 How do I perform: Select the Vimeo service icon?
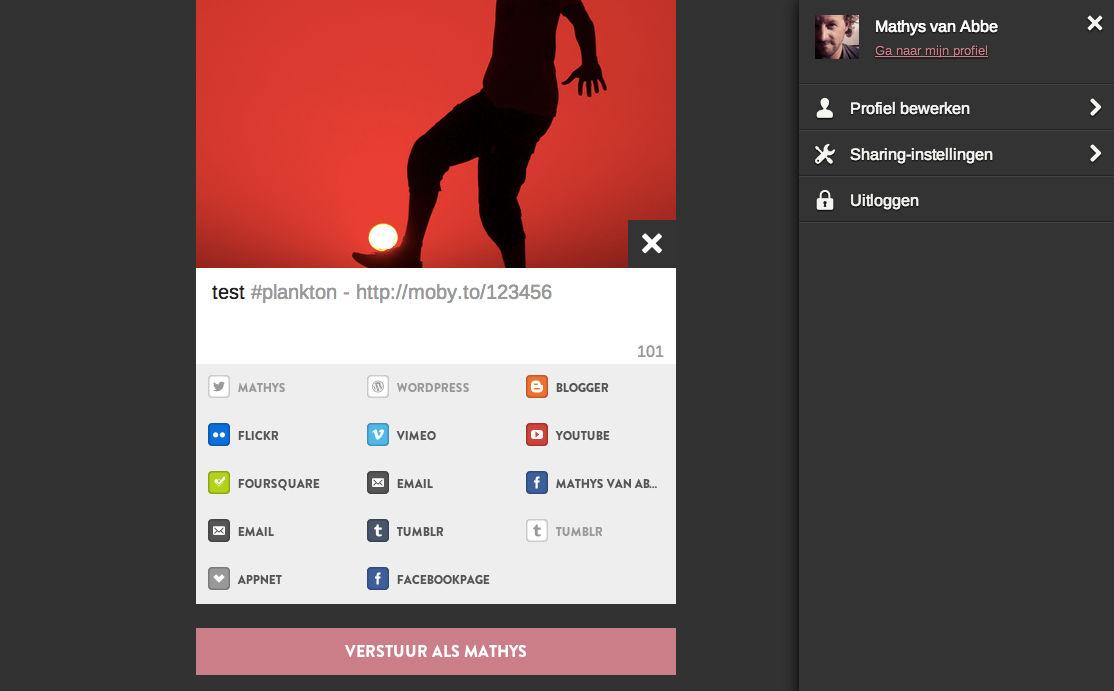click(378, 435)
